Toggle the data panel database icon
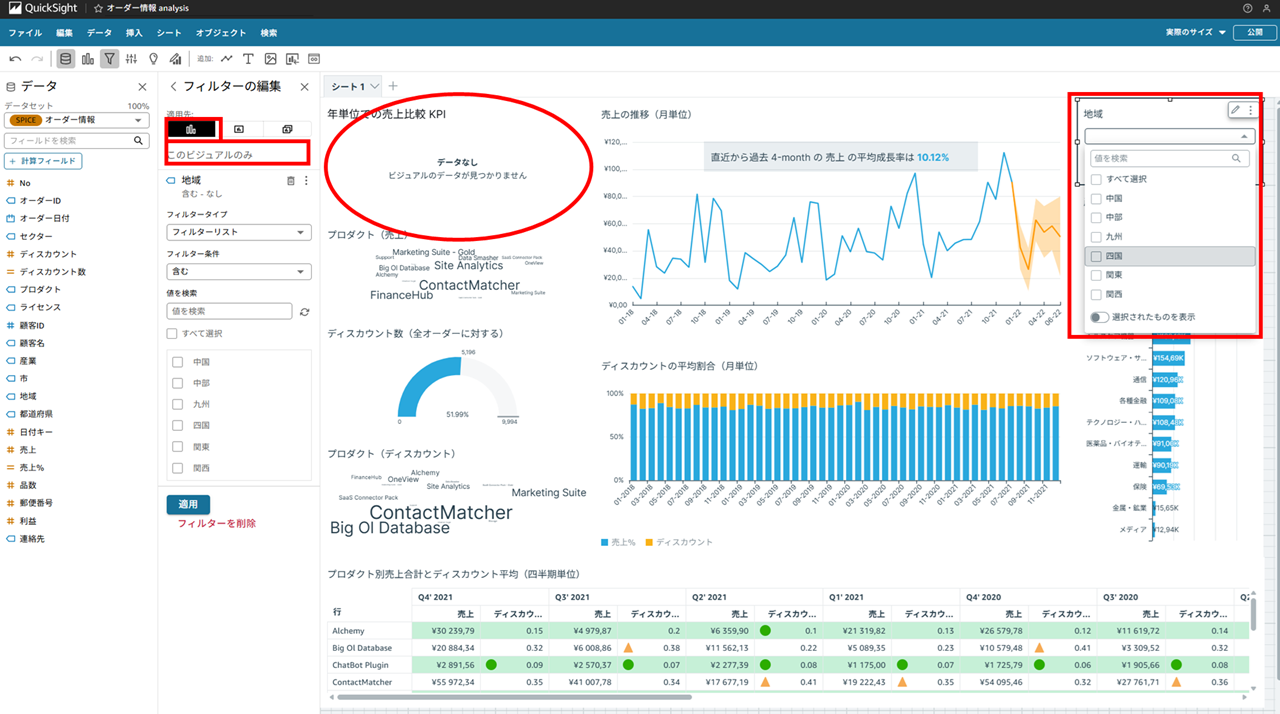 click(x=66, y=59)
